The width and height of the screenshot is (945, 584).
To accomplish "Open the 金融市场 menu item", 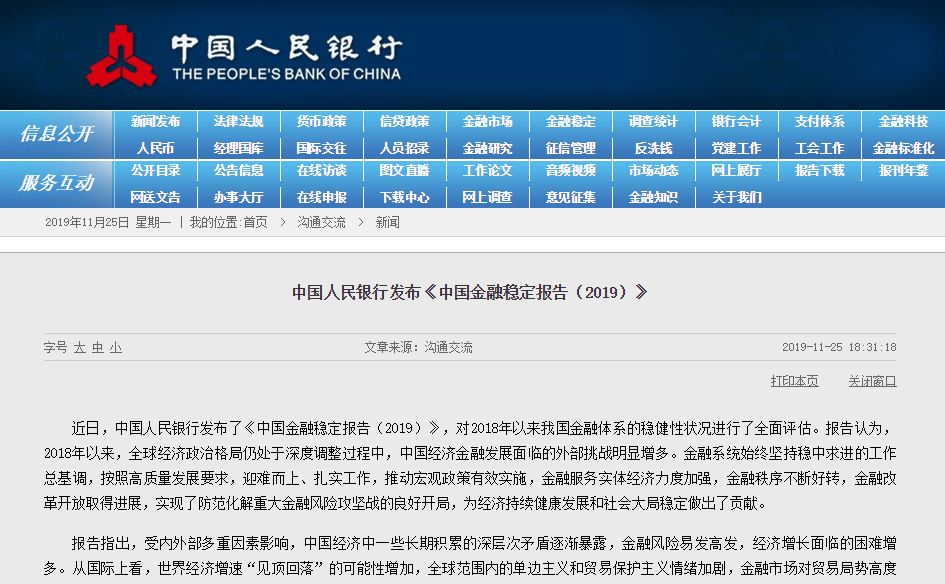I will pyautogui.click(x=488, y=121).
